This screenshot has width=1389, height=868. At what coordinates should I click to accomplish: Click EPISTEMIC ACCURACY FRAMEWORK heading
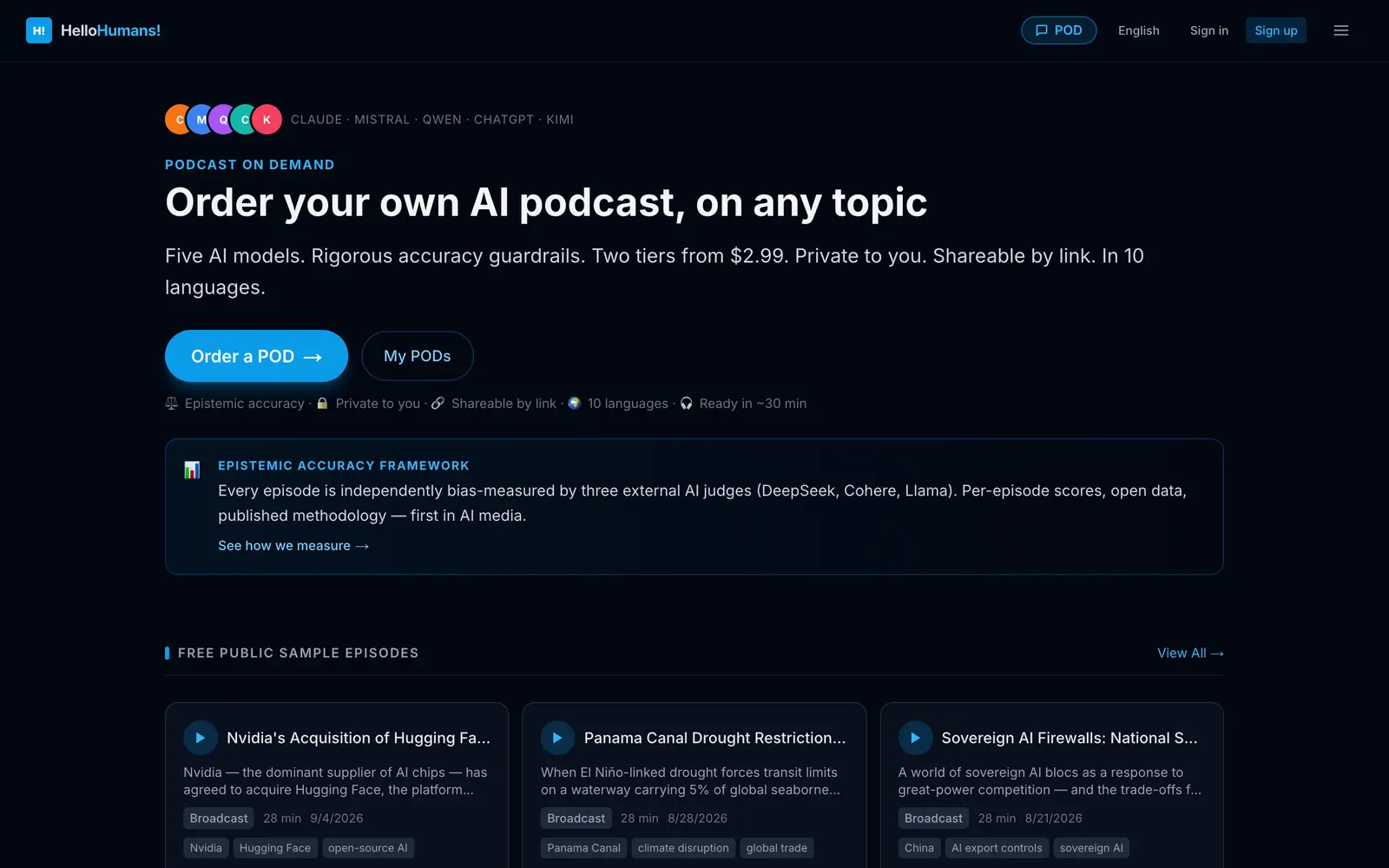(344, 466)
